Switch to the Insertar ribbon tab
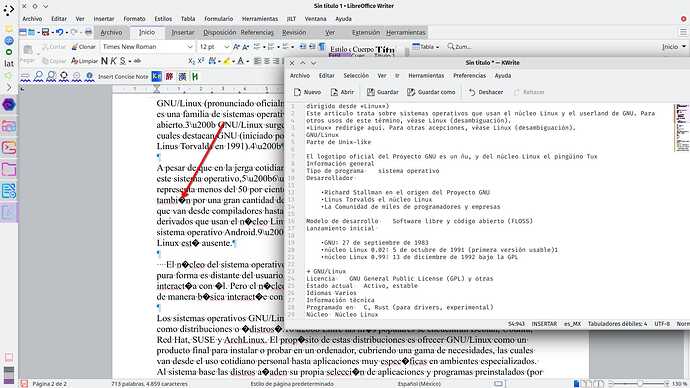The width and height of the screenshot is (690, 388). point(183,33)
